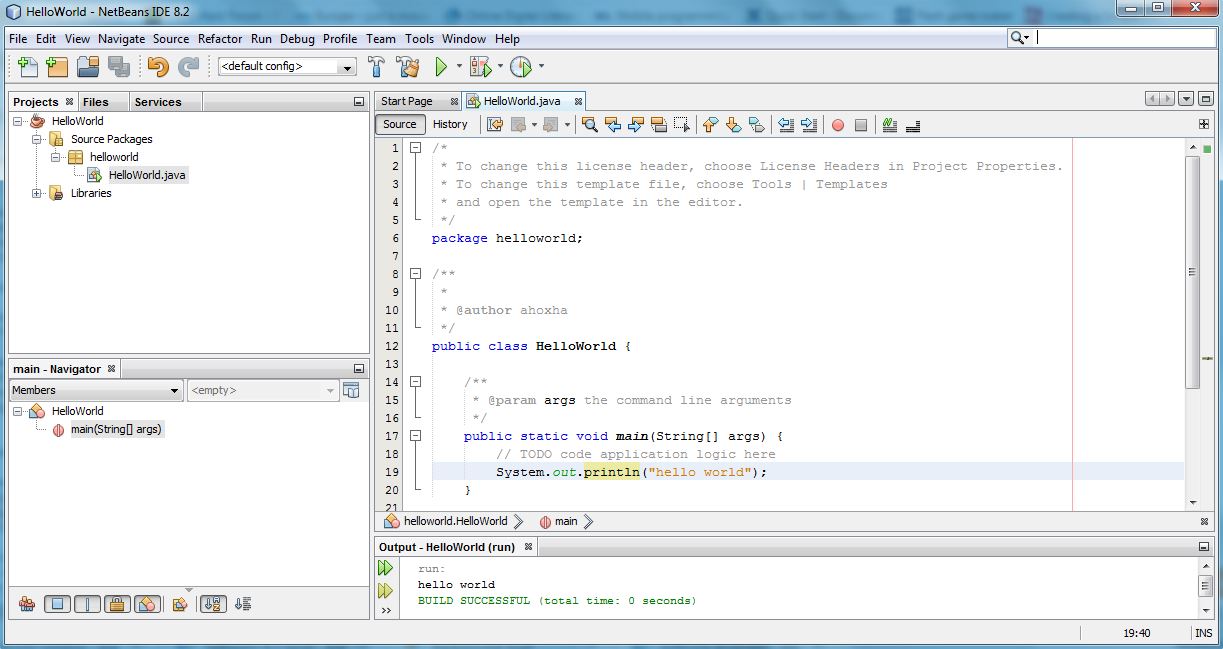The width and height of the screenshot is (1223, 649).
Task: Click the Undo icon in the toolbar
Action: coord(158,66)
